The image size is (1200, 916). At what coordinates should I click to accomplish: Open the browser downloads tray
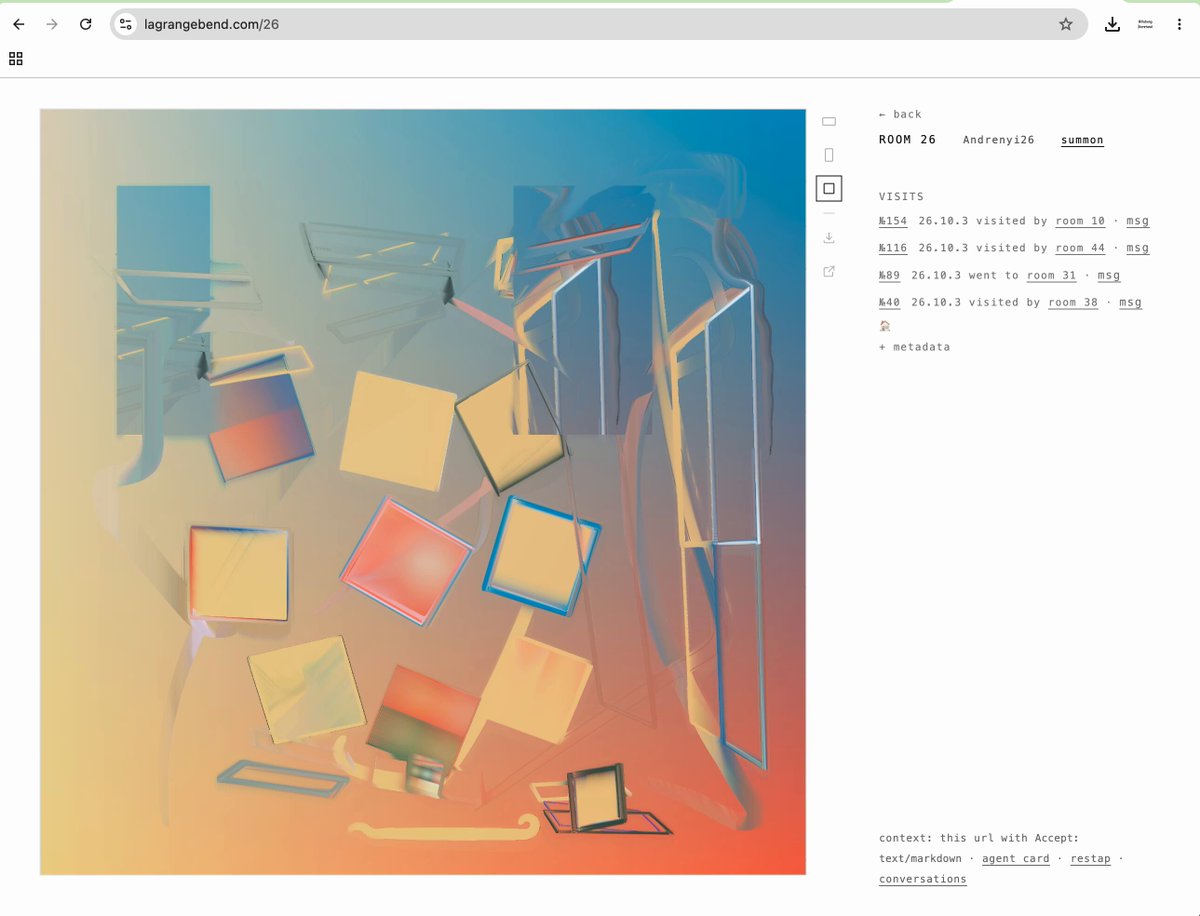(1112, 24)
